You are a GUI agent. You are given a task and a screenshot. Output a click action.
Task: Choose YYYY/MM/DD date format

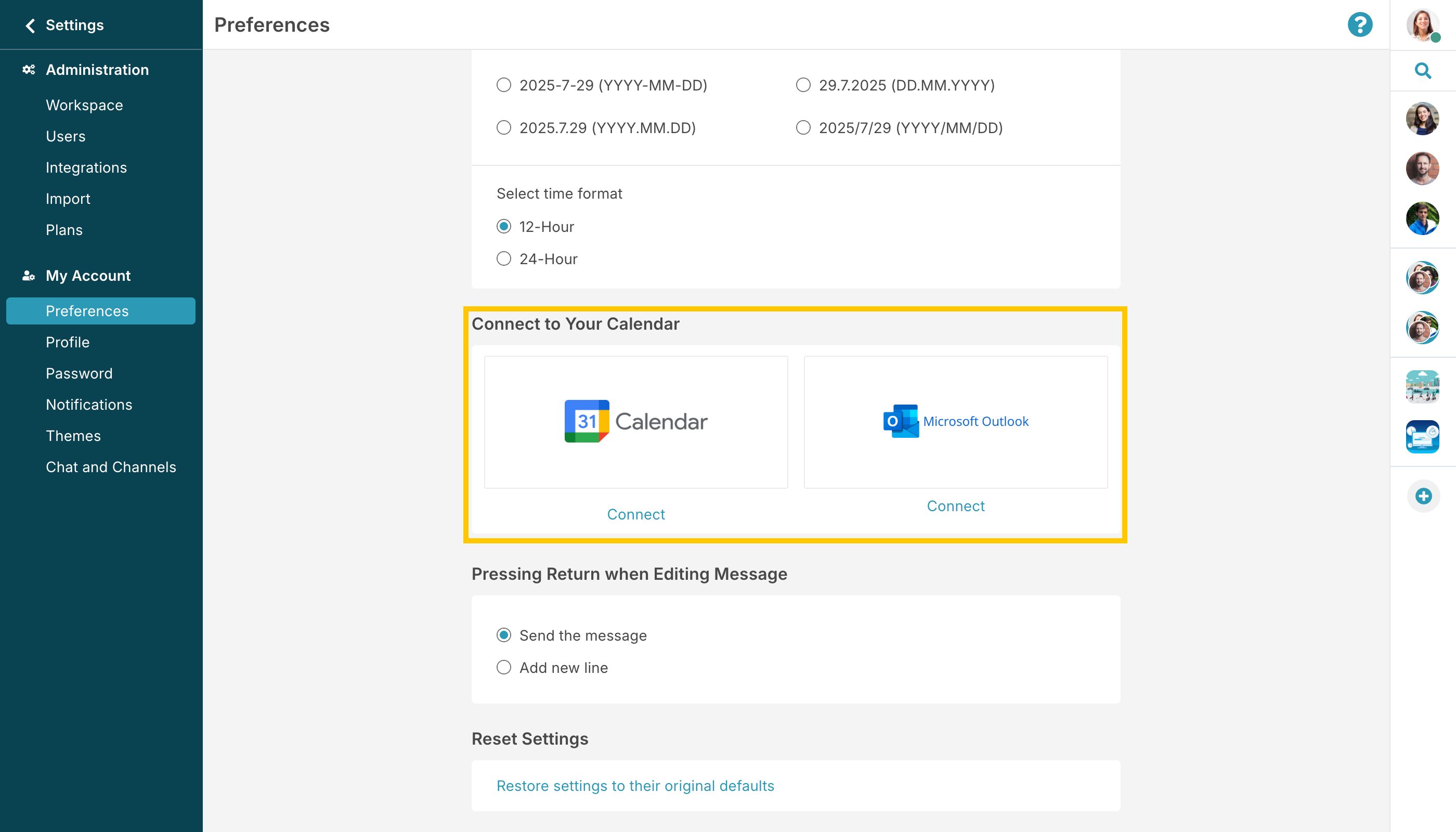pos(803,127)
